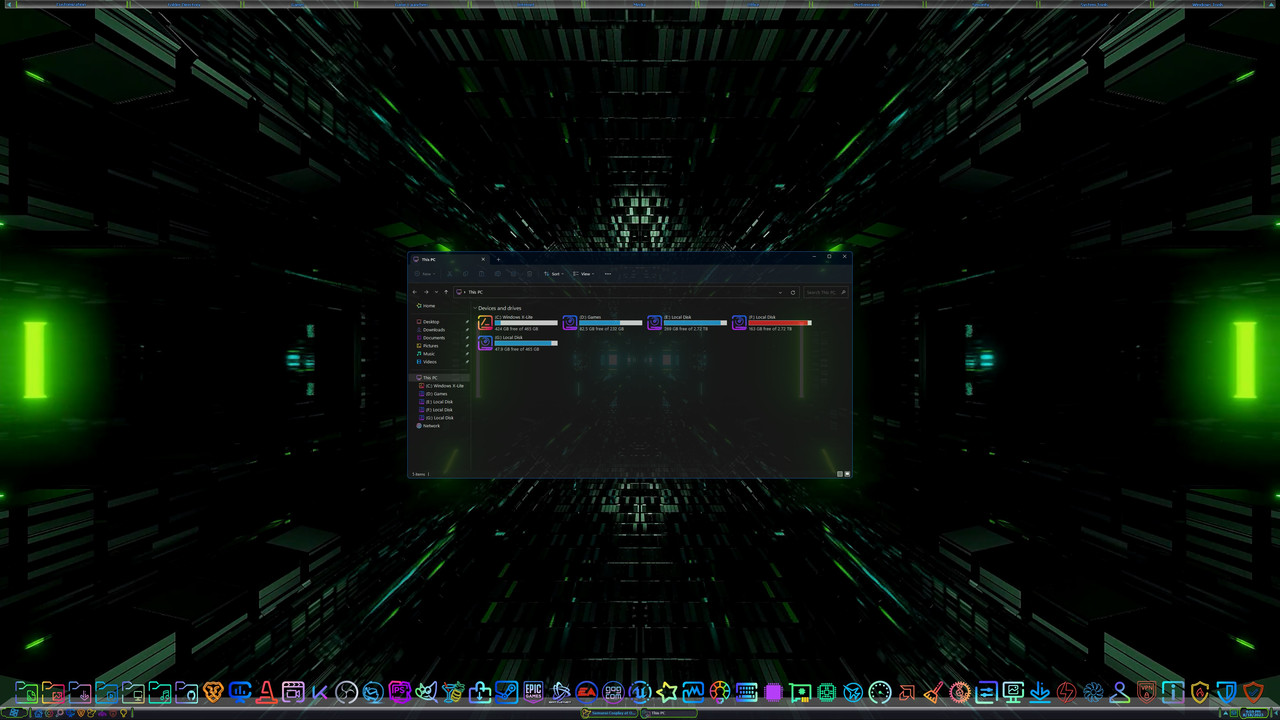Screen dimensions: 1280x720
Task: Open Steam from the dock
Action: pos(506,691)
